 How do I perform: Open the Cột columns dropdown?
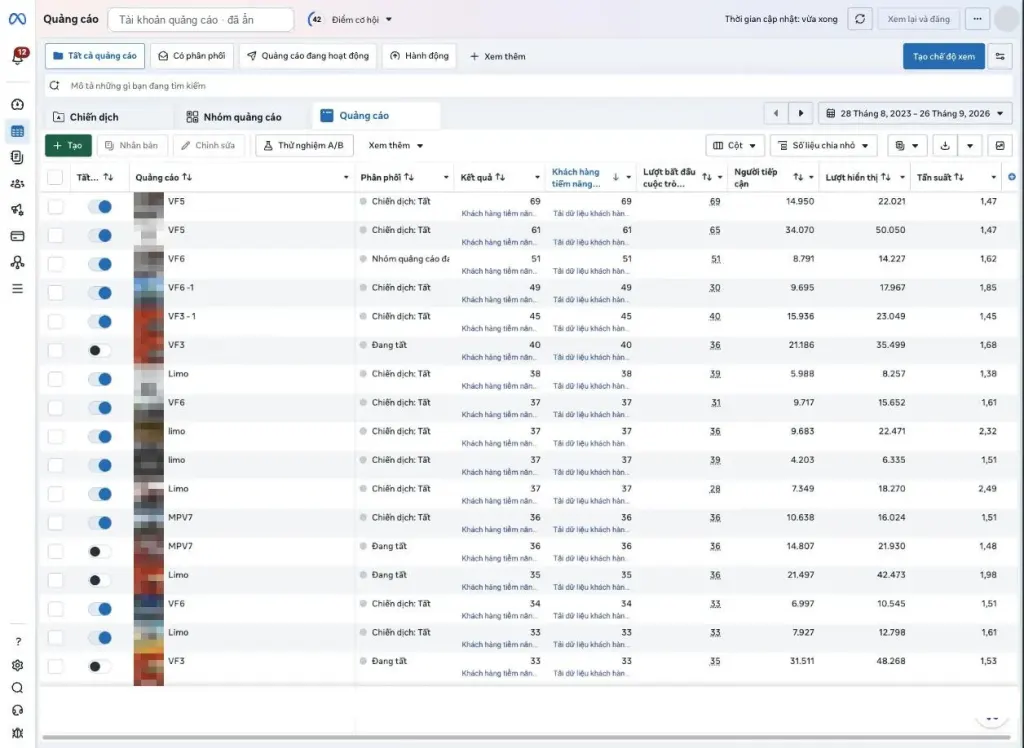[735, 146]
